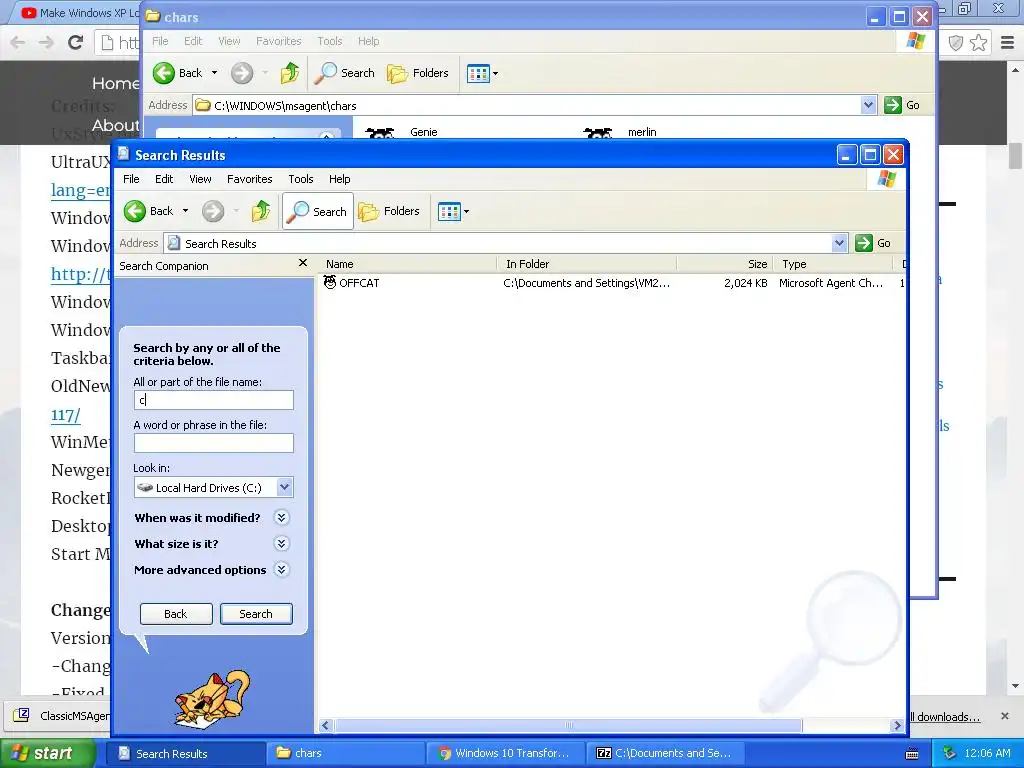Go back in Search Results window
Screen dimensions: 1024x768
point(148,211)
